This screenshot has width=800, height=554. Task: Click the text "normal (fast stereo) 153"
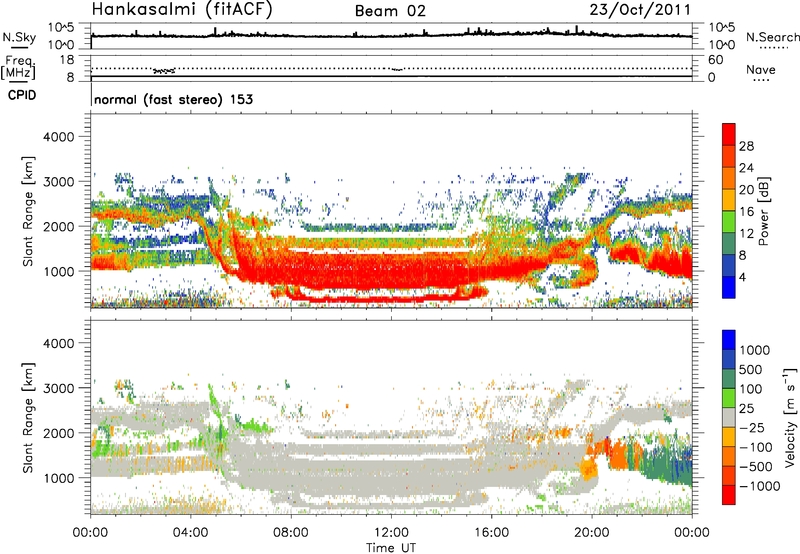click(173, 100)
